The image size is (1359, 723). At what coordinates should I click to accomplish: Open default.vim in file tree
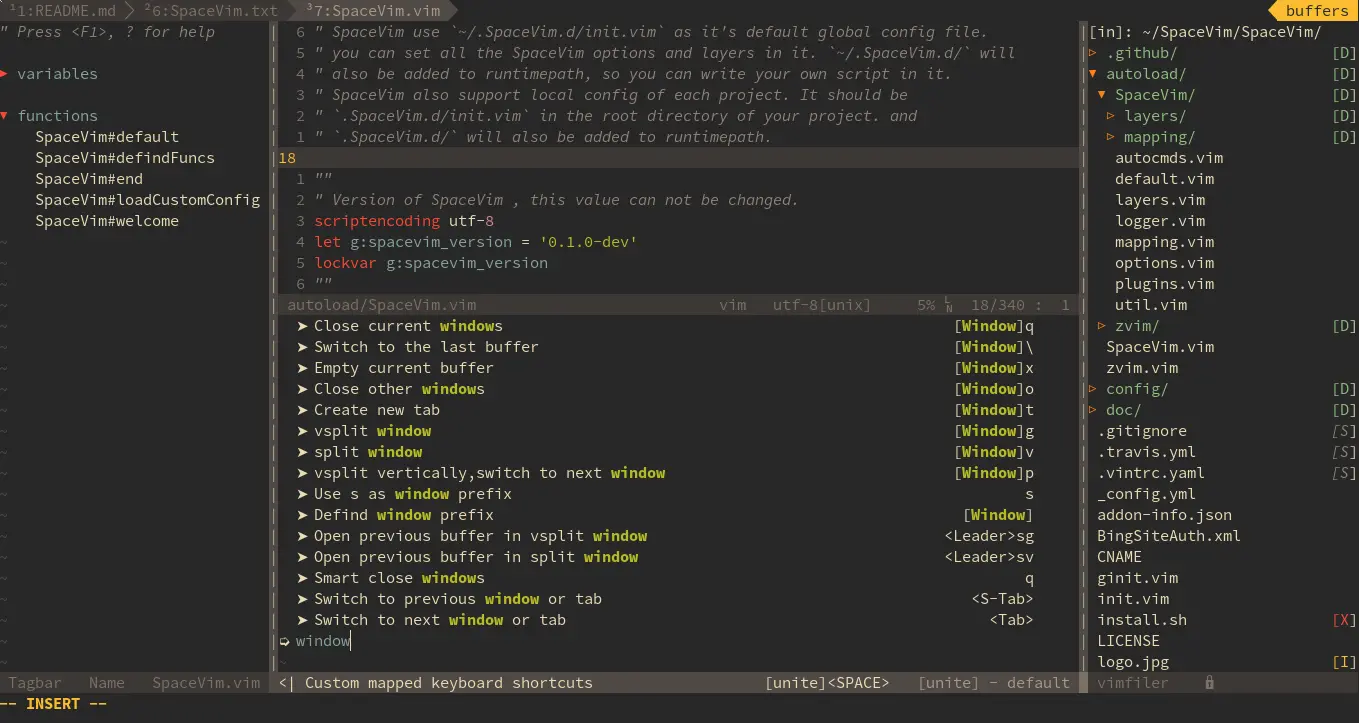(x=1165, y=179)
